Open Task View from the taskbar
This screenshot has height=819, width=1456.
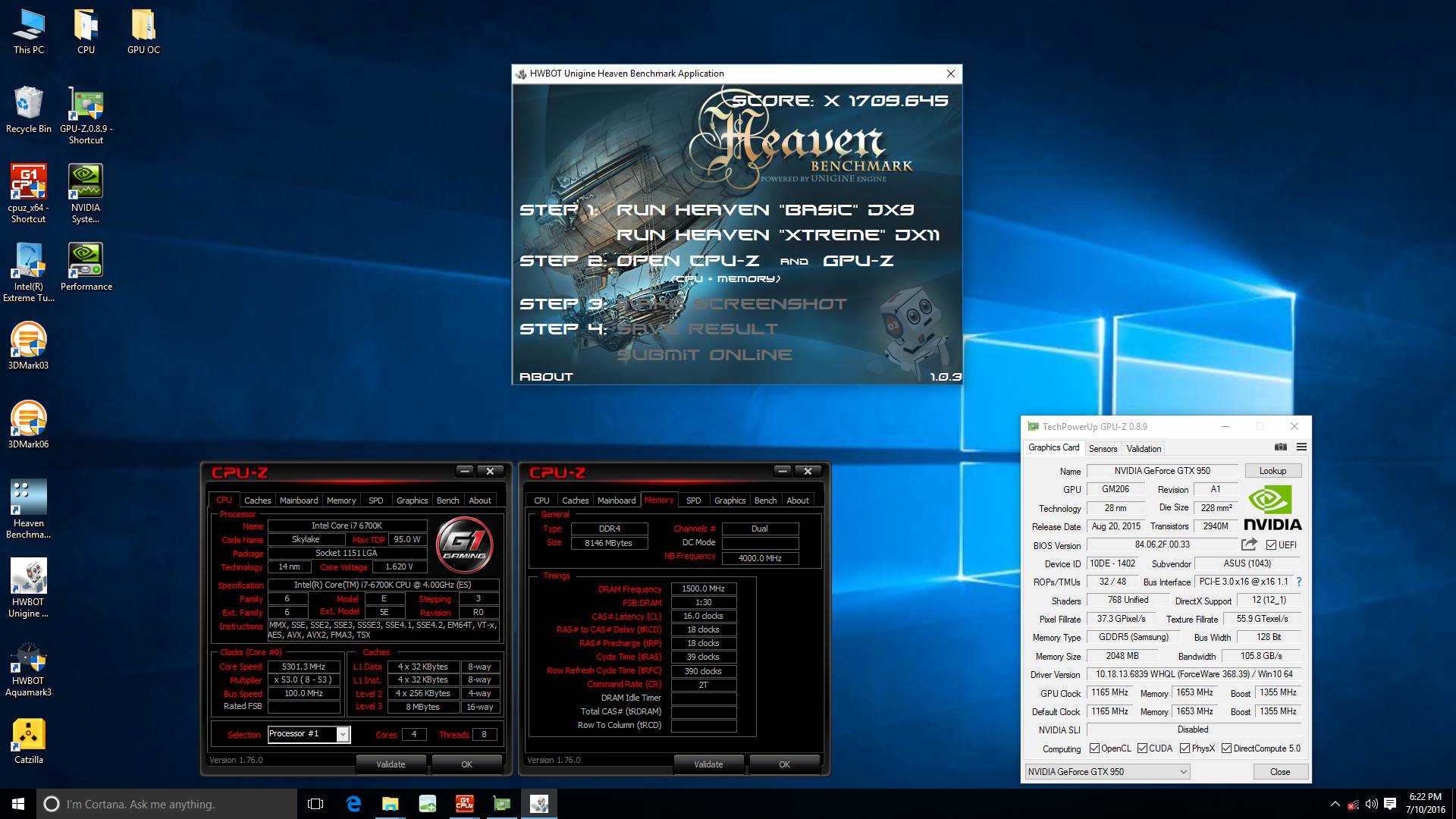(315, 804)
